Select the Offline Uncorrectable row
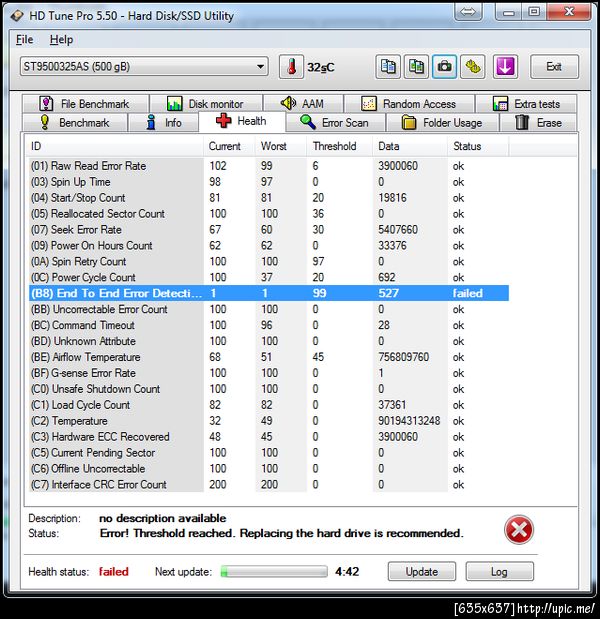Image resolution: width=600 pixels, height=619 pixels. coord(269,469)
